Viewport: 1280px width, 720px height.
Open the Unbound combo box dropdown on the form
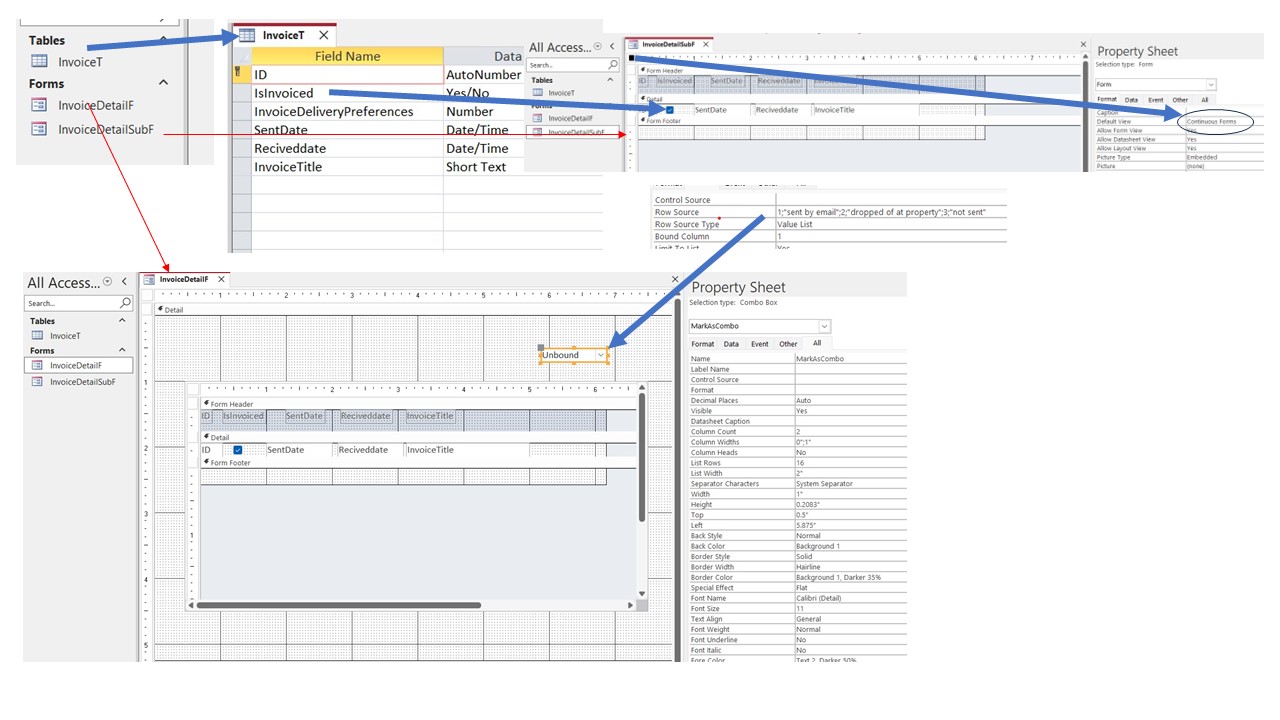599,356
